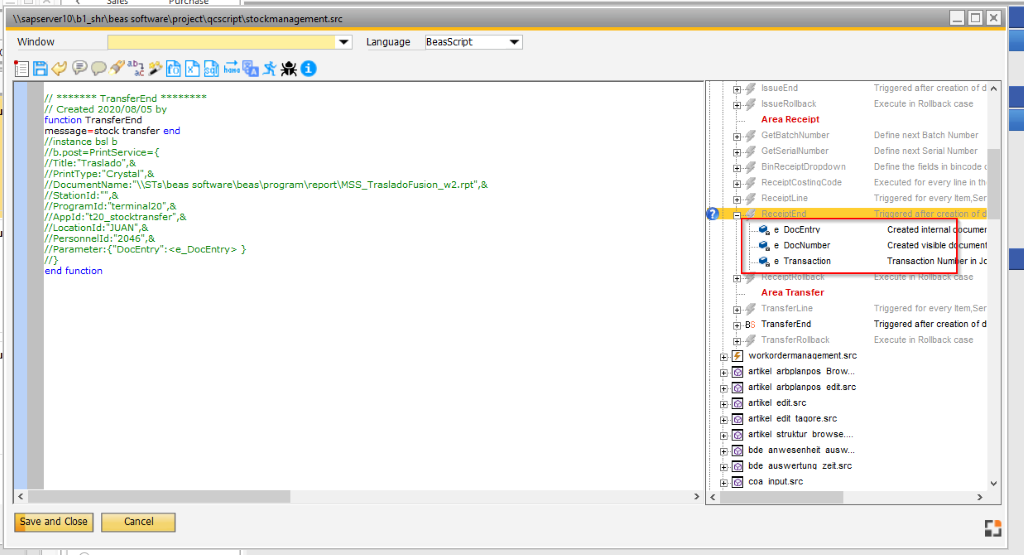Expand the IssueEnd tree node
This screenshot has height=555, width=1024.
pyautogui.click(x=737, y=89)
